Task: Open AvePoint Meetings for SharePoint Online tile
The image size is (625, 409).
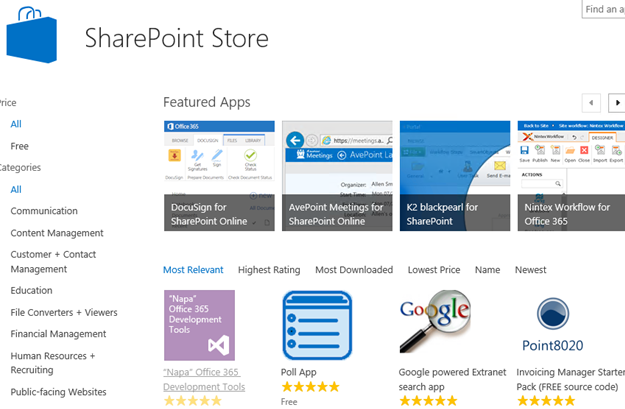Action: coord(337,176)
